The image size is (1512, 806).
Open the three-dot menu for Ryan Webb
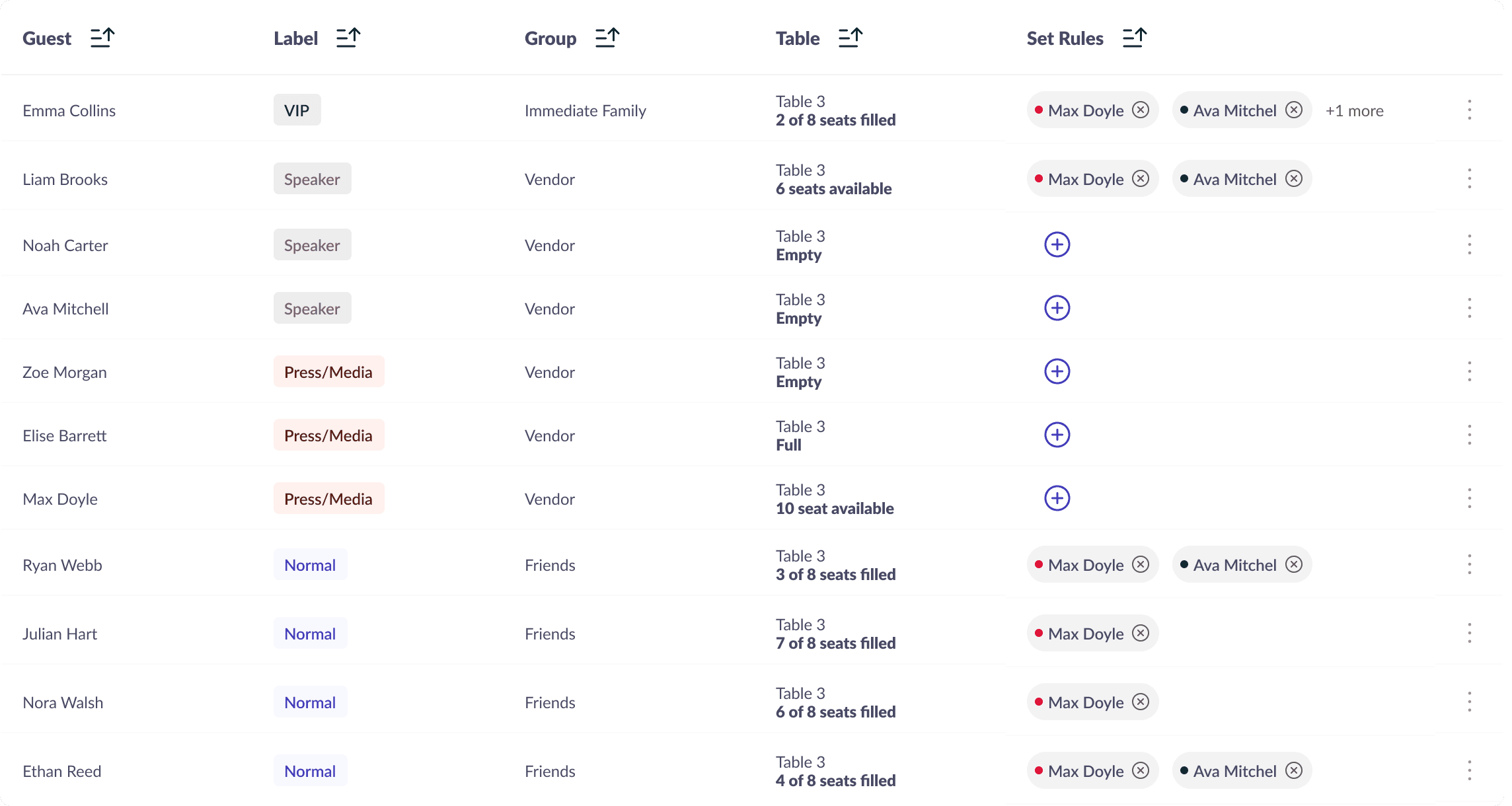[x=1470, y=564]
